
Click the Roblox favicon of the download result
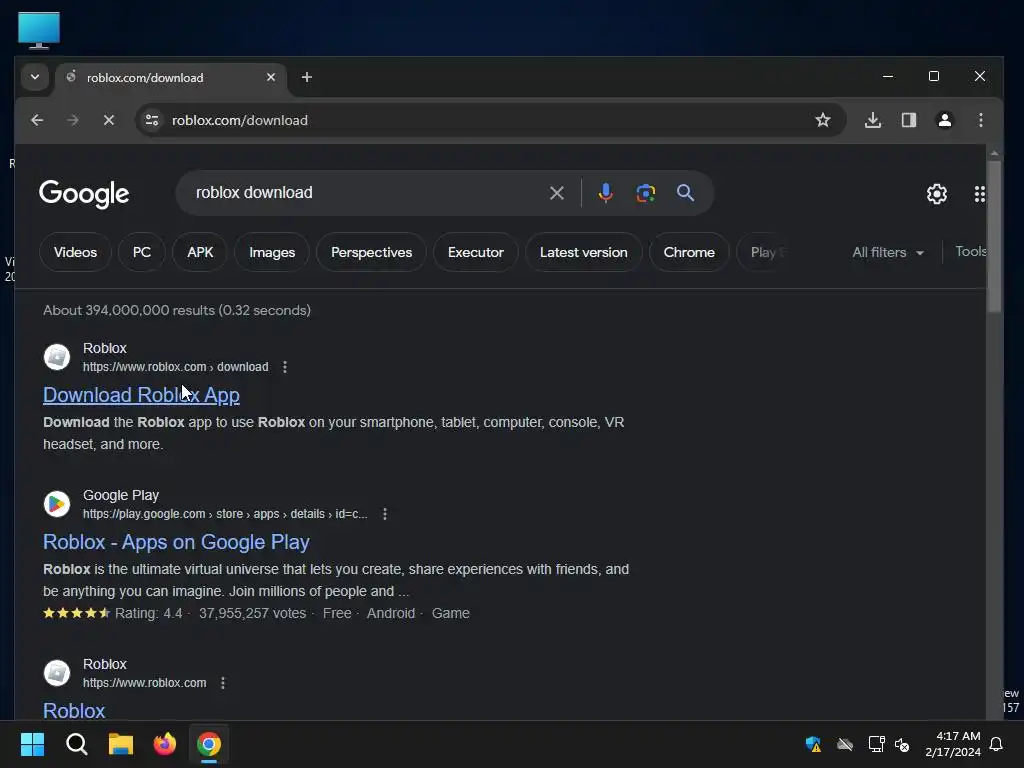pyautogui.click(x=57, y=357)
